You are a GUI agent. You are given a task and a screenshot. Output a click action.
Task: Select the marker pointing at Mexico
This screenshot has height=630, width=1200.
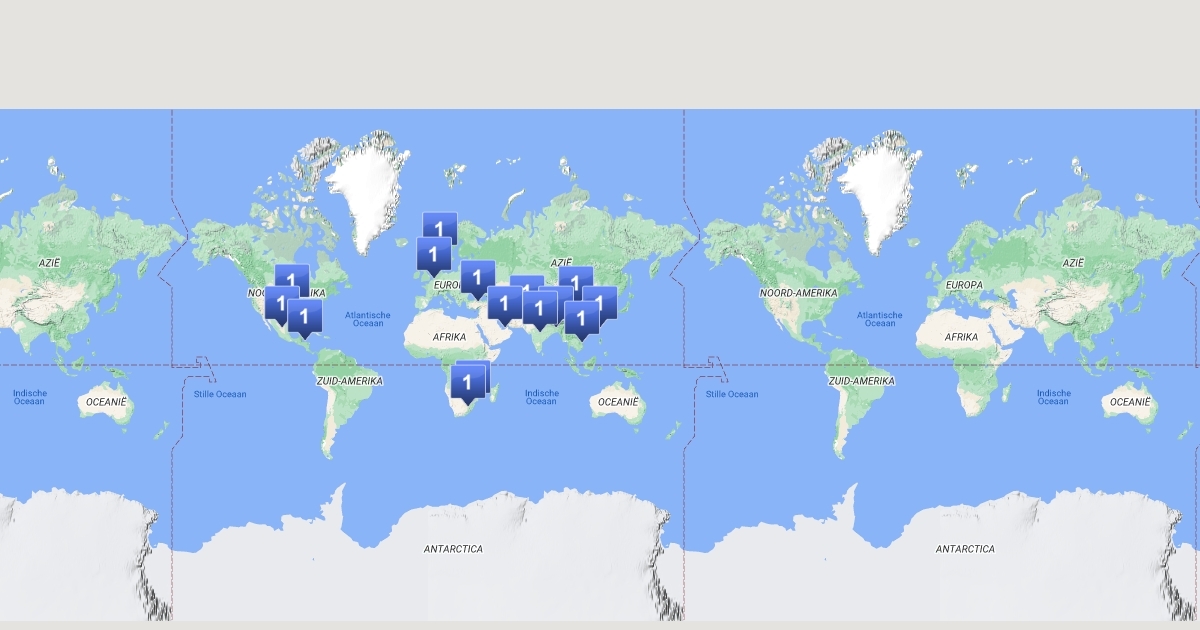click(304, 315)
